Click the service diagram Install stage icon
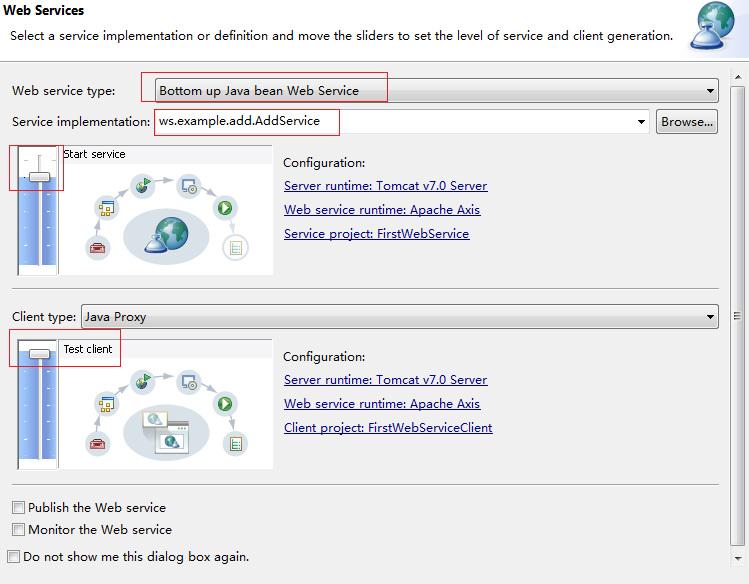Image resolution: width=749 pixels, height=584 pixels. 189,186
